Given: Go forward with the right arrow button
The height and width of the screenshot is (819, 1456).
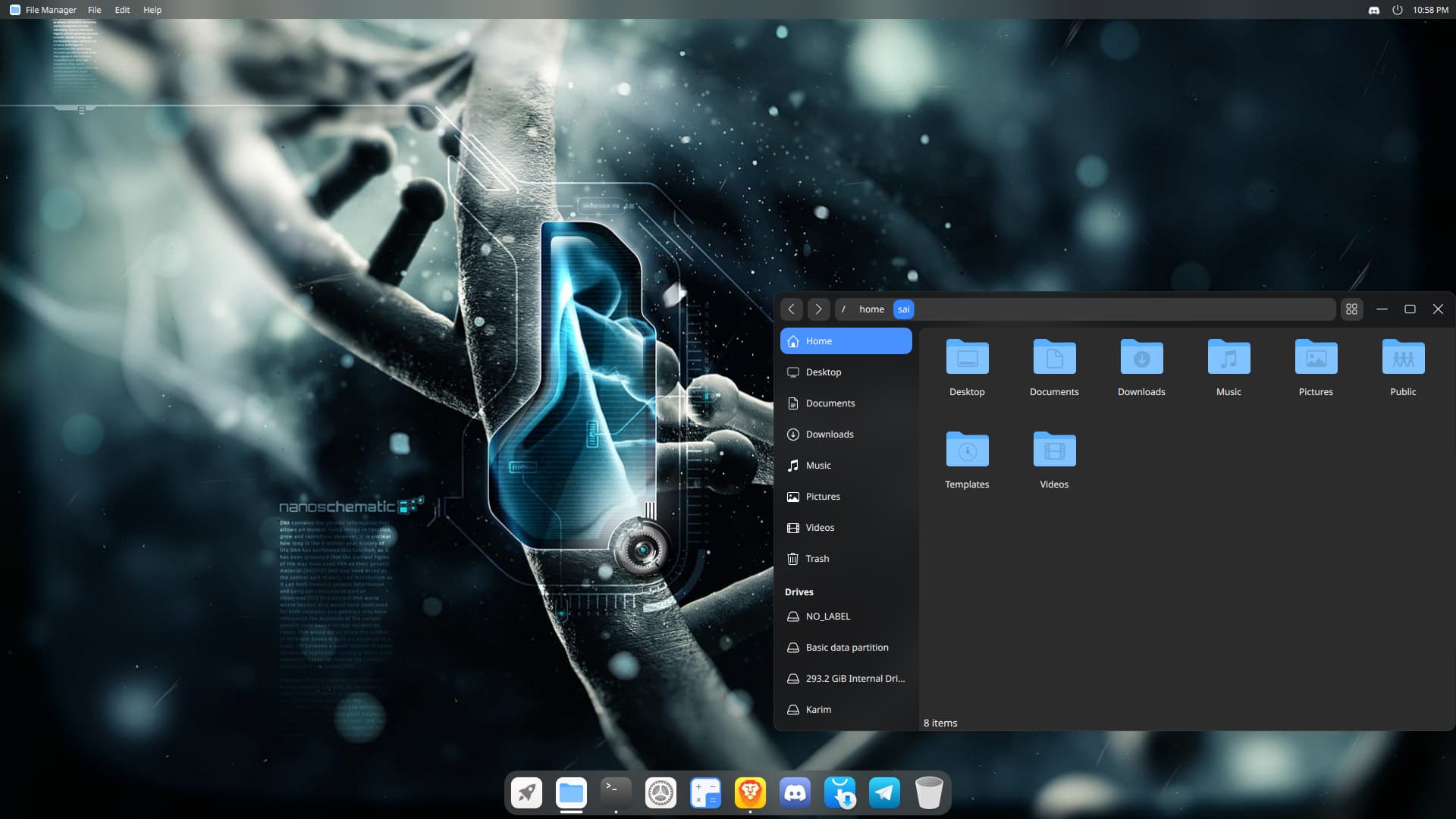Looking at the screenshot, I should pos(818,309).
